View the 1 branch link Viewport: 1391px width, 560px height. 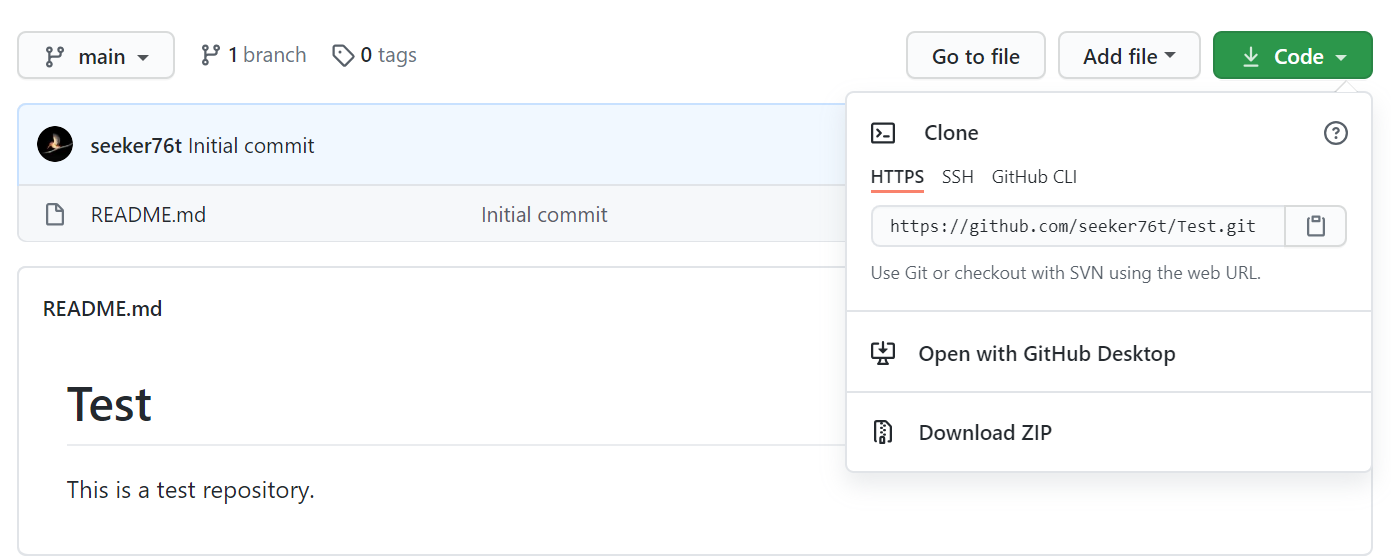(254, 55)
